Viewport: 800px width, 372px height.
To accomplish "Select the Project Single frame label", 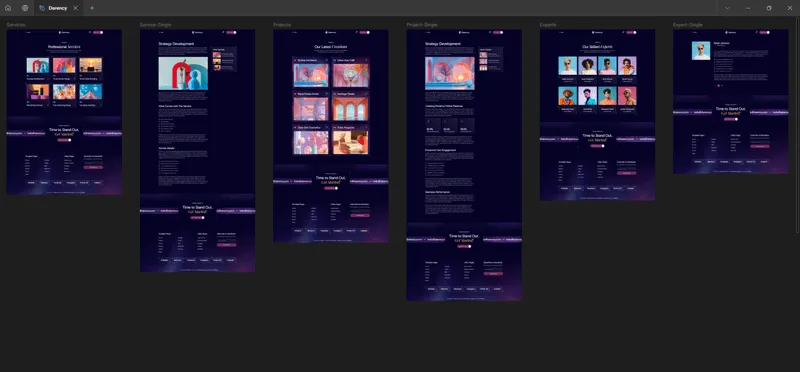I will click(422, 24).
